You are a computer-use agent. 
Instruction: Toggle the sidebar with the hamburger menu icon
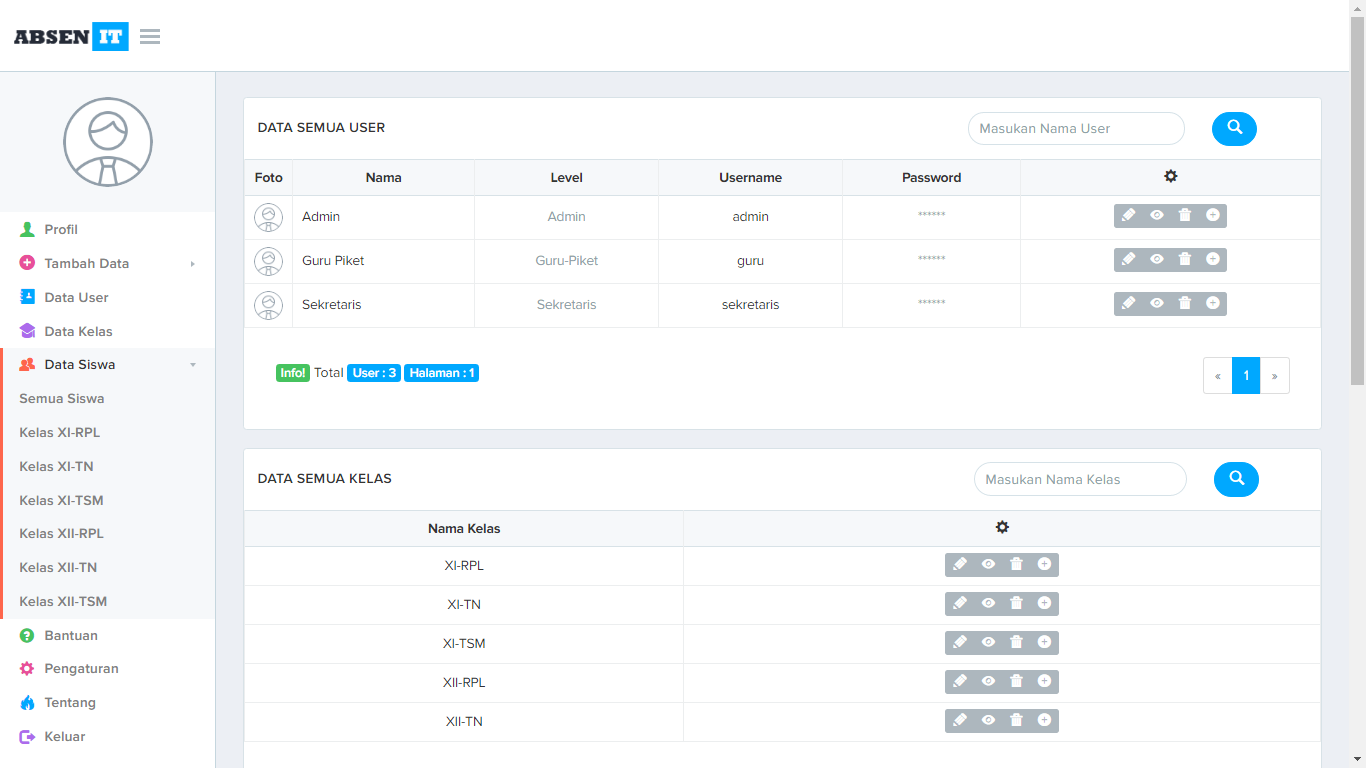coord(150,37)
